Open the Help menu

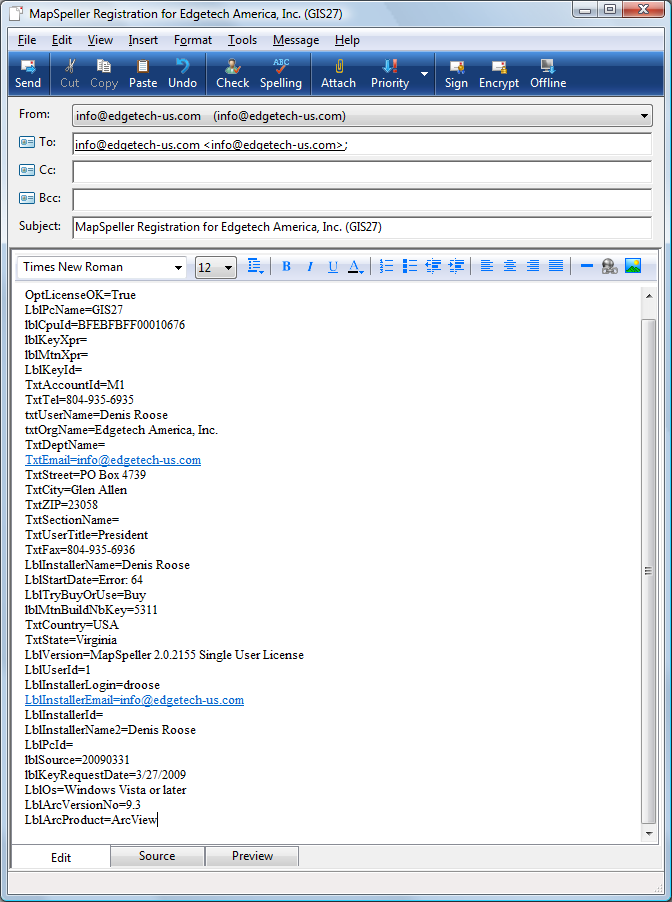pos(347,40)
